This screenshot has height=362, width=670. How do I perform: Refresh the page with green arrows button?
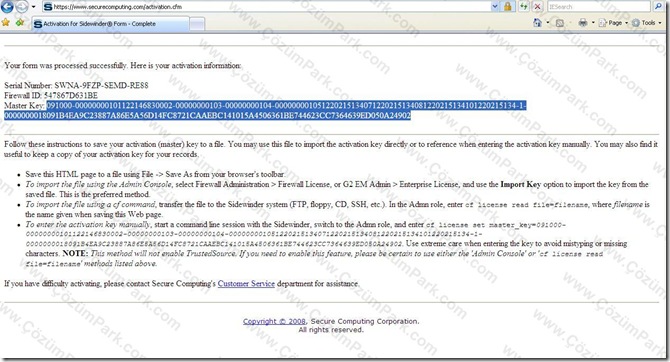coord(523,7)
